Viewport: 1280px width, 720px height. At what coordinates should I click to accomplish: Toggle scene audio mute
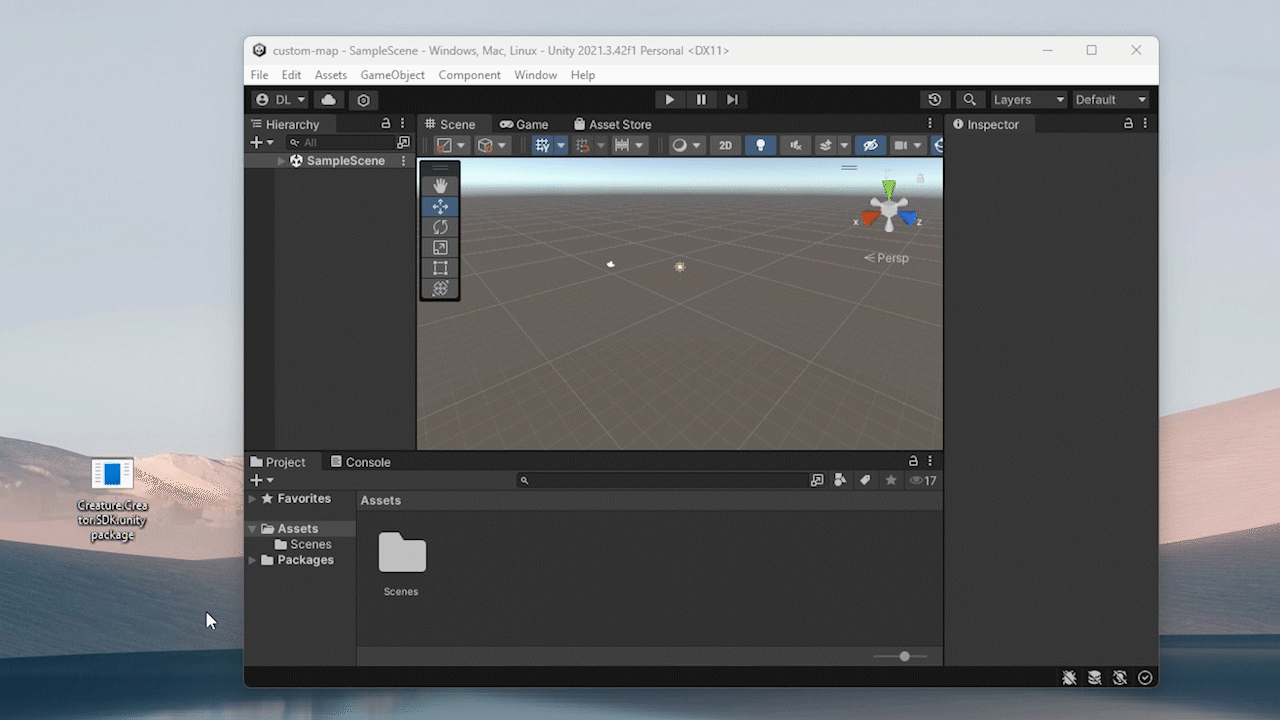(x=795, y=146)
